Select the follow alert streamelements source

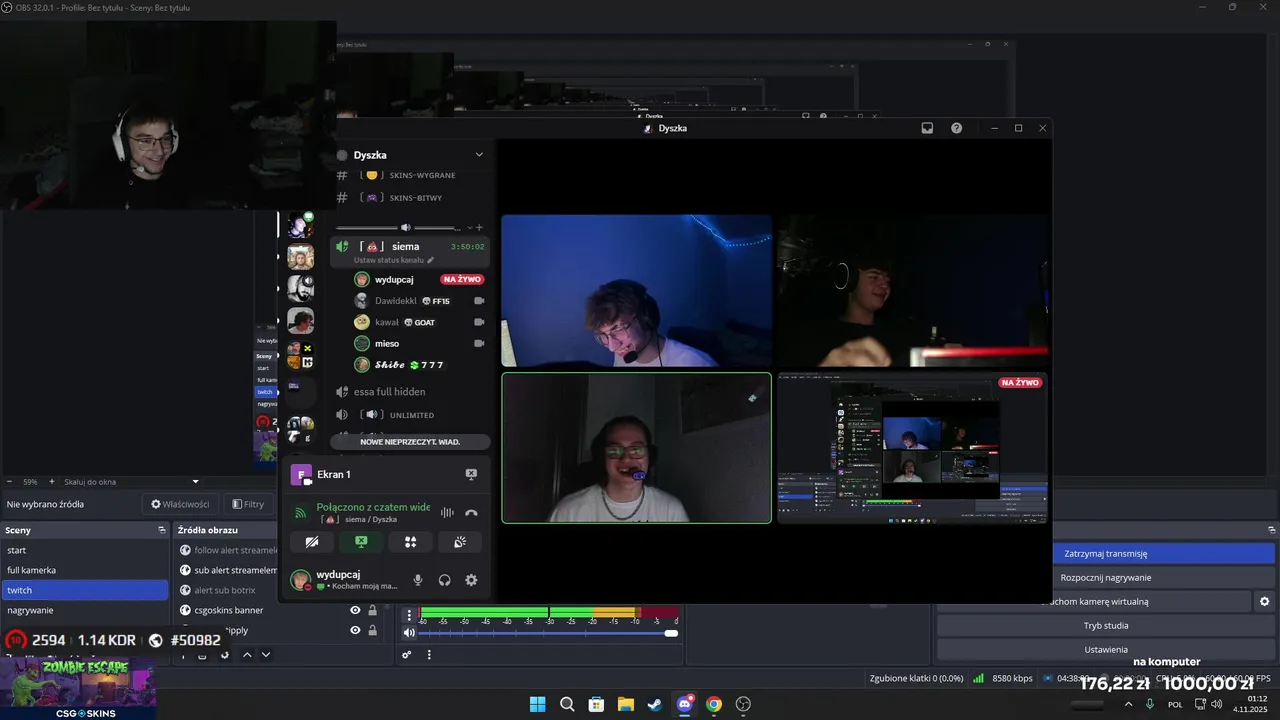(227, 550)
